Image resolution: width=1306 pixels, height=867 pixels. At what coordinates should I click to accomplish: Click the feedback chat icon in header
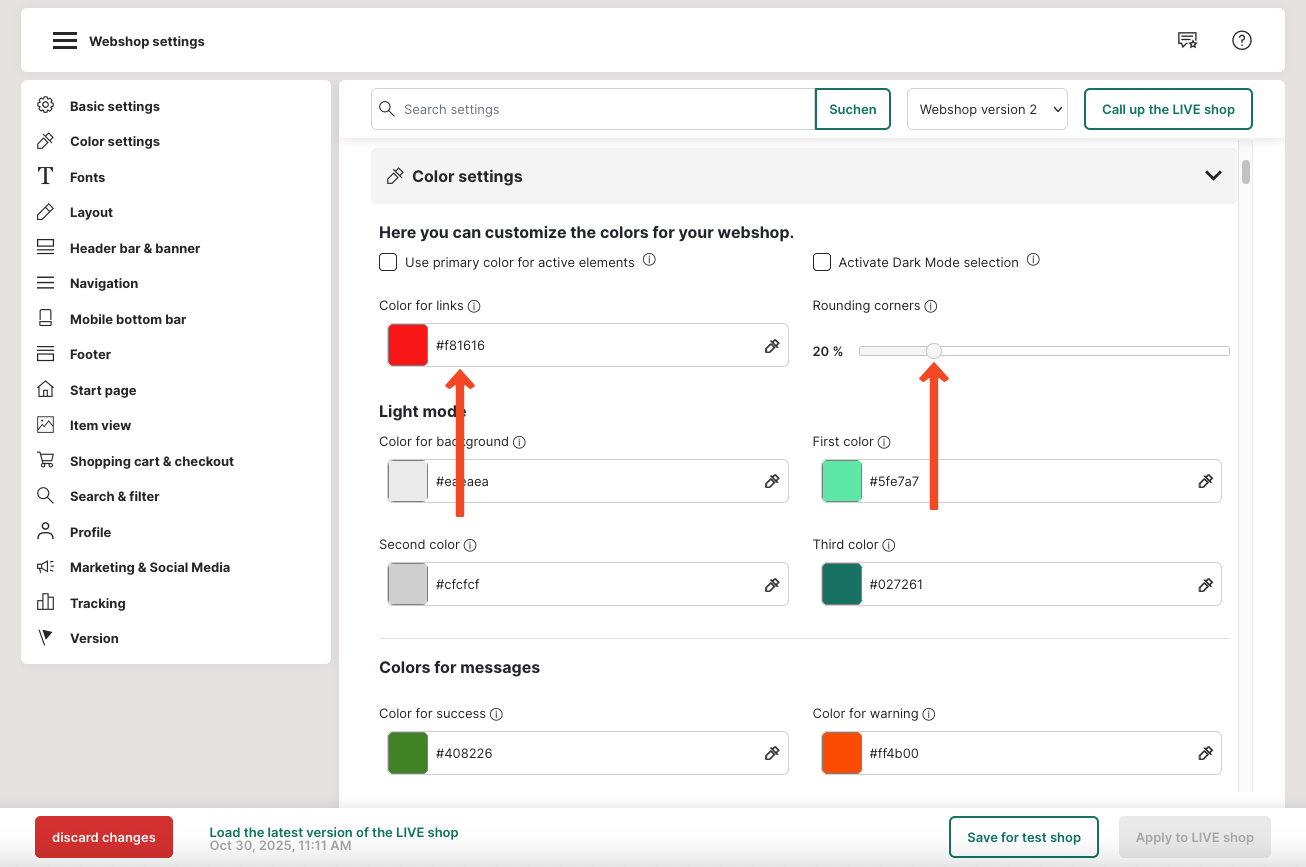point(1187,41)
